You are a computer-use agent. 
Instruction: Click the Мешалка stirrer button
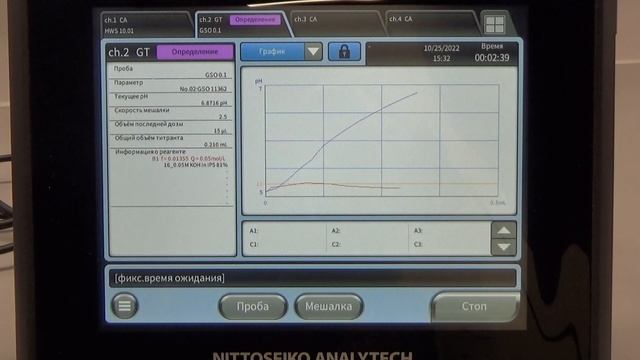[x=329, y=307]
